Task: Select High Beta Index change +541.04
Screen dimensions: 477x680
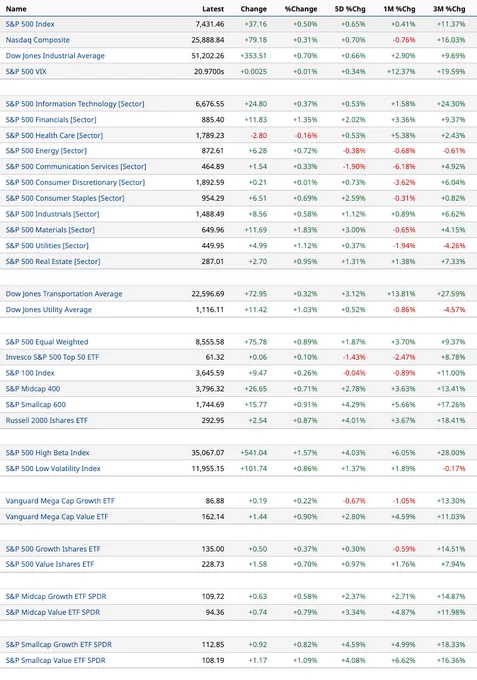Action: click(254, 453)
